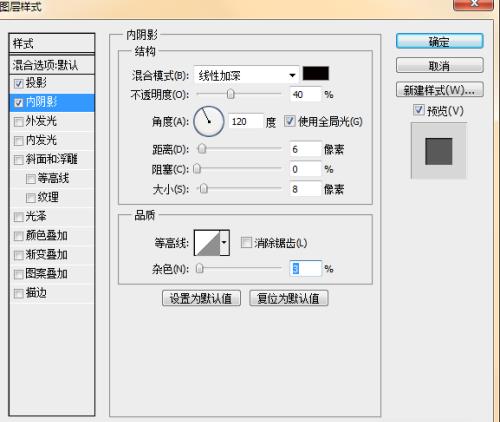Click the opacity value field showing 40

pos(306,95)
